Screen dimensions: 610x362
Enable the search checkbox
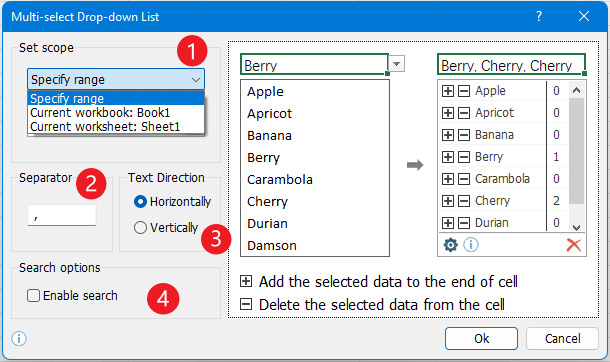tap(33, 296)
